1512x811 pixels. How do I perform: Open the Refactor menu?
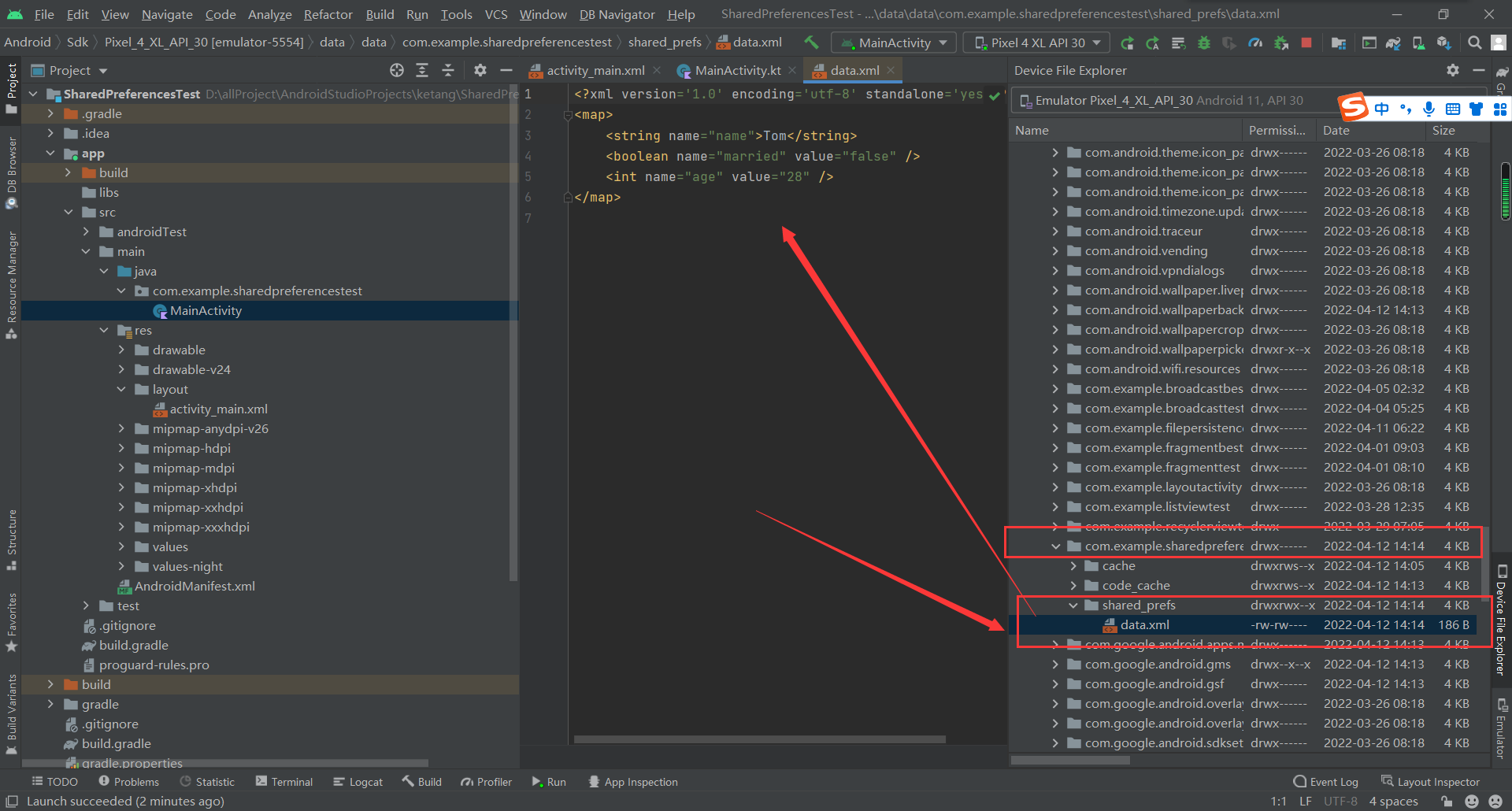click(x=328, y=14)
